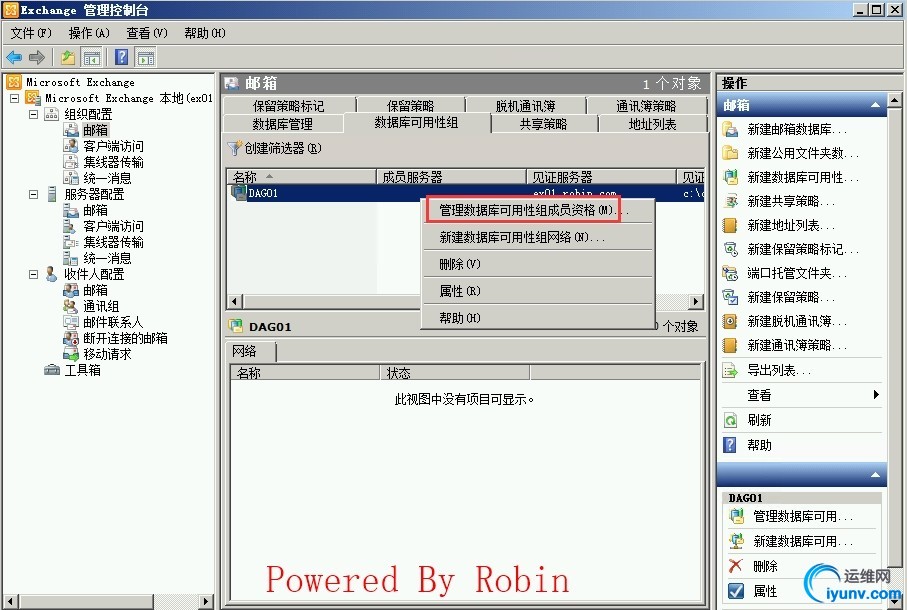
Task: Click the 新建保留策略 action icon
Action: (x=730, y=297)
